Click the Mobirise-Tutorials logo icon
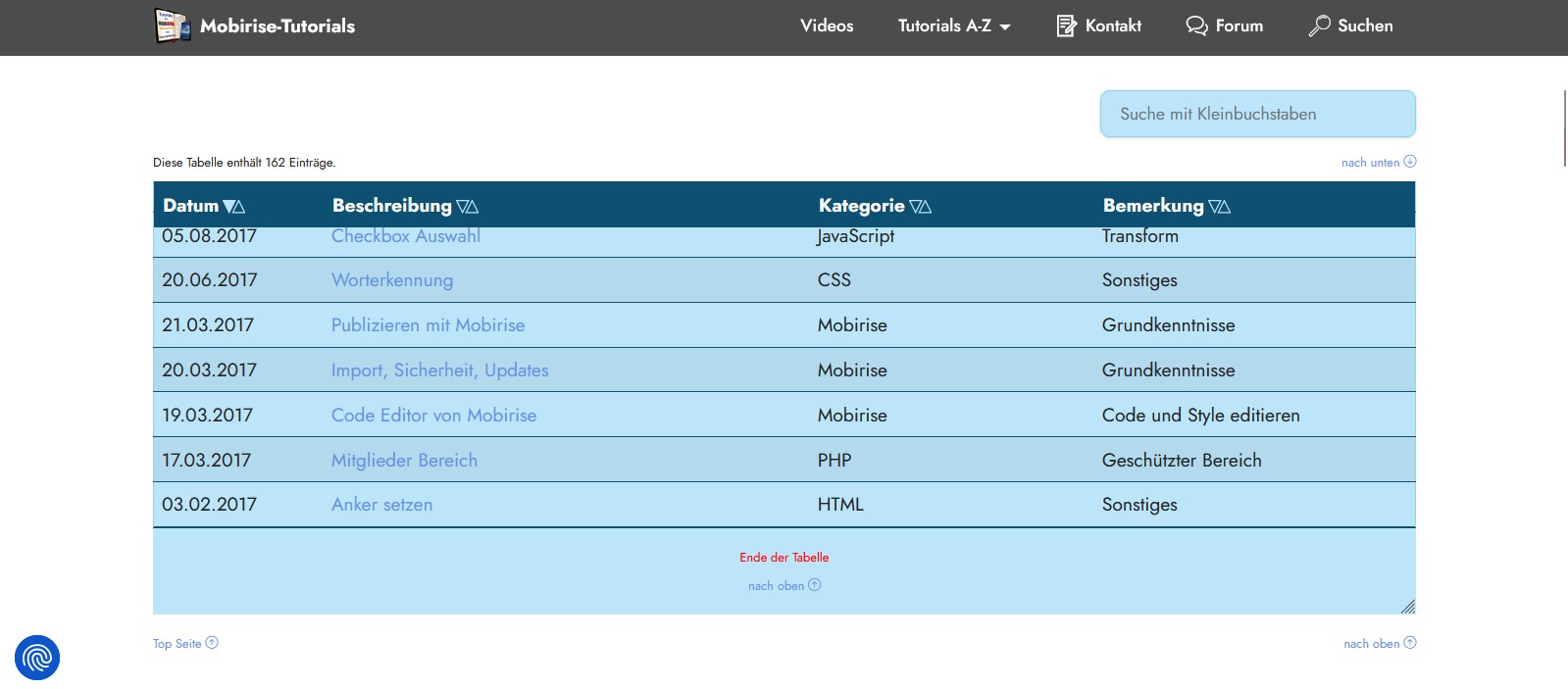Viewport: 1568px width, 689px height. (x=173, y=26)
